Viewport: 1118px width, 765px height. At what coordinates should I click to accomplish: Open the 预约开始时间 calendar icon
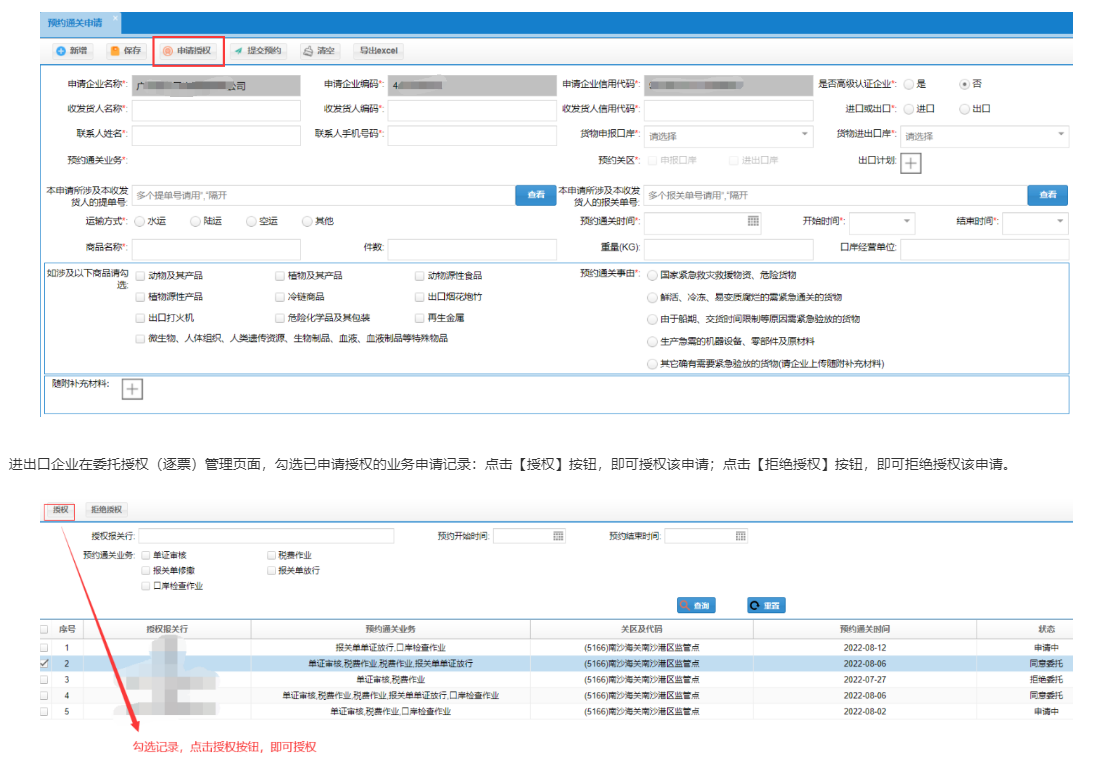tap(558, 536)
